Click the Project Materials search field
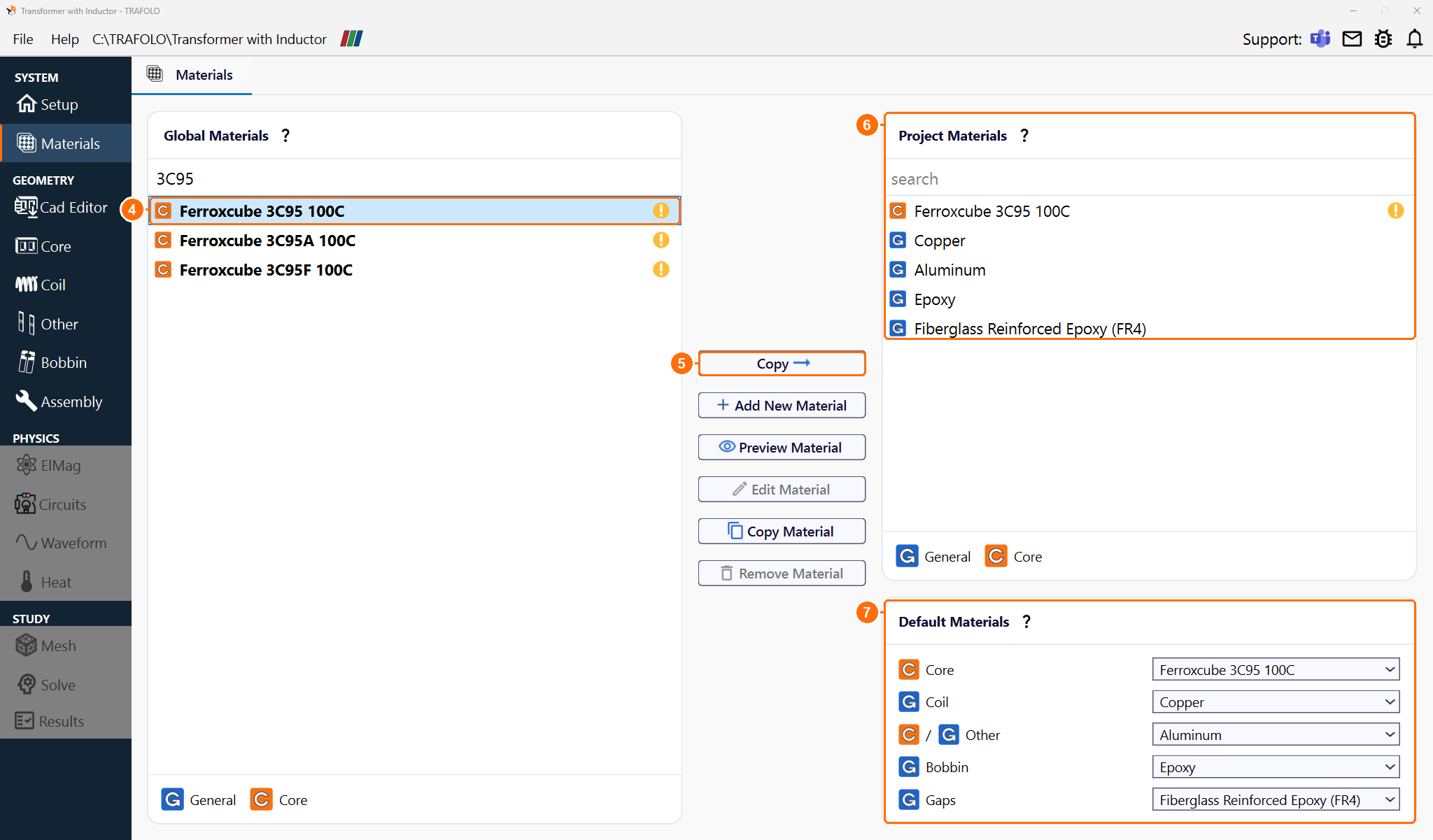1433x840 pixels. click(1149, 178)
